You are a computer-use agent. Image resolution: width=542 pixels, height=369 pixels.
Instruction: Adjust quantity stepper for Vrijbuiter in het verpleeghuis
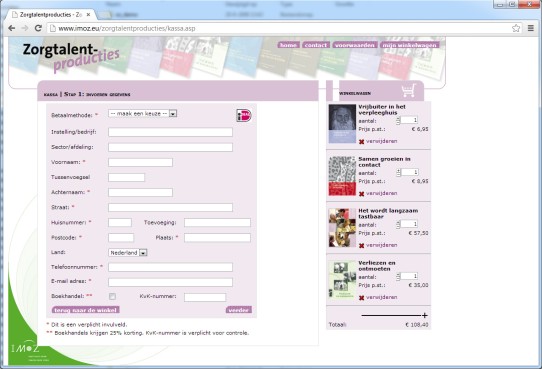click(398, 120)
